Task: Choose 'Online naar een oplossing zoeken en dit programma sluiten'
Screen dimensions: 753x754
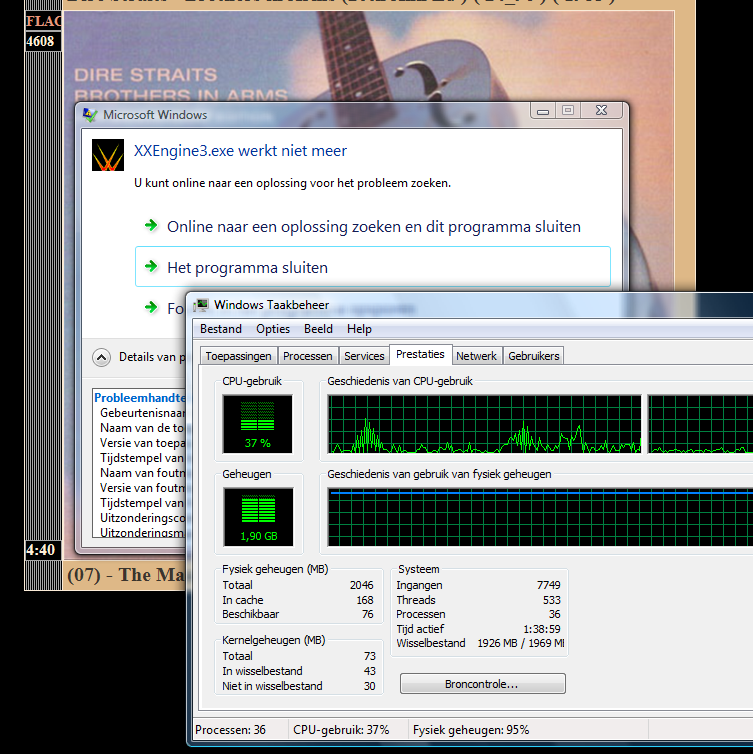Action: (x=373, y=226)
